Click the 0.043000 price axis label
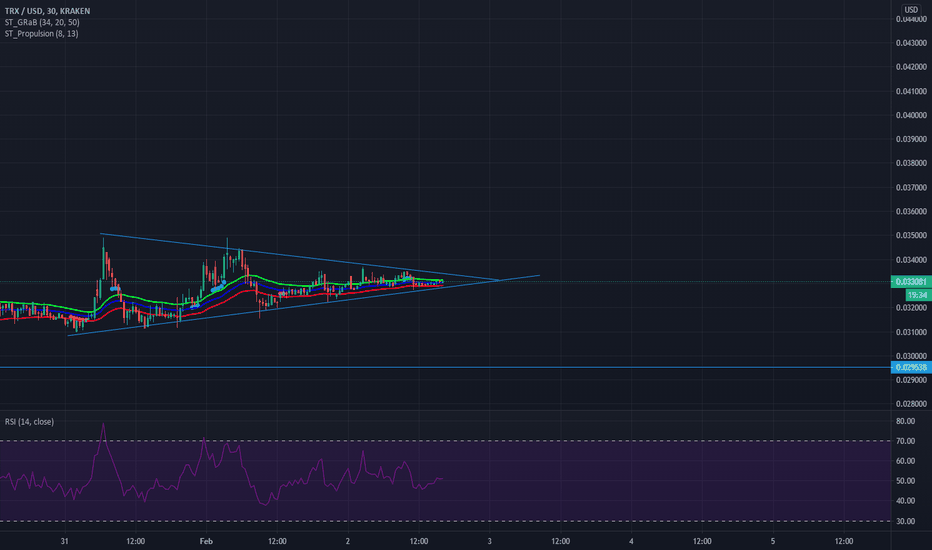This screenshot has width=932, height=550. 911,43
